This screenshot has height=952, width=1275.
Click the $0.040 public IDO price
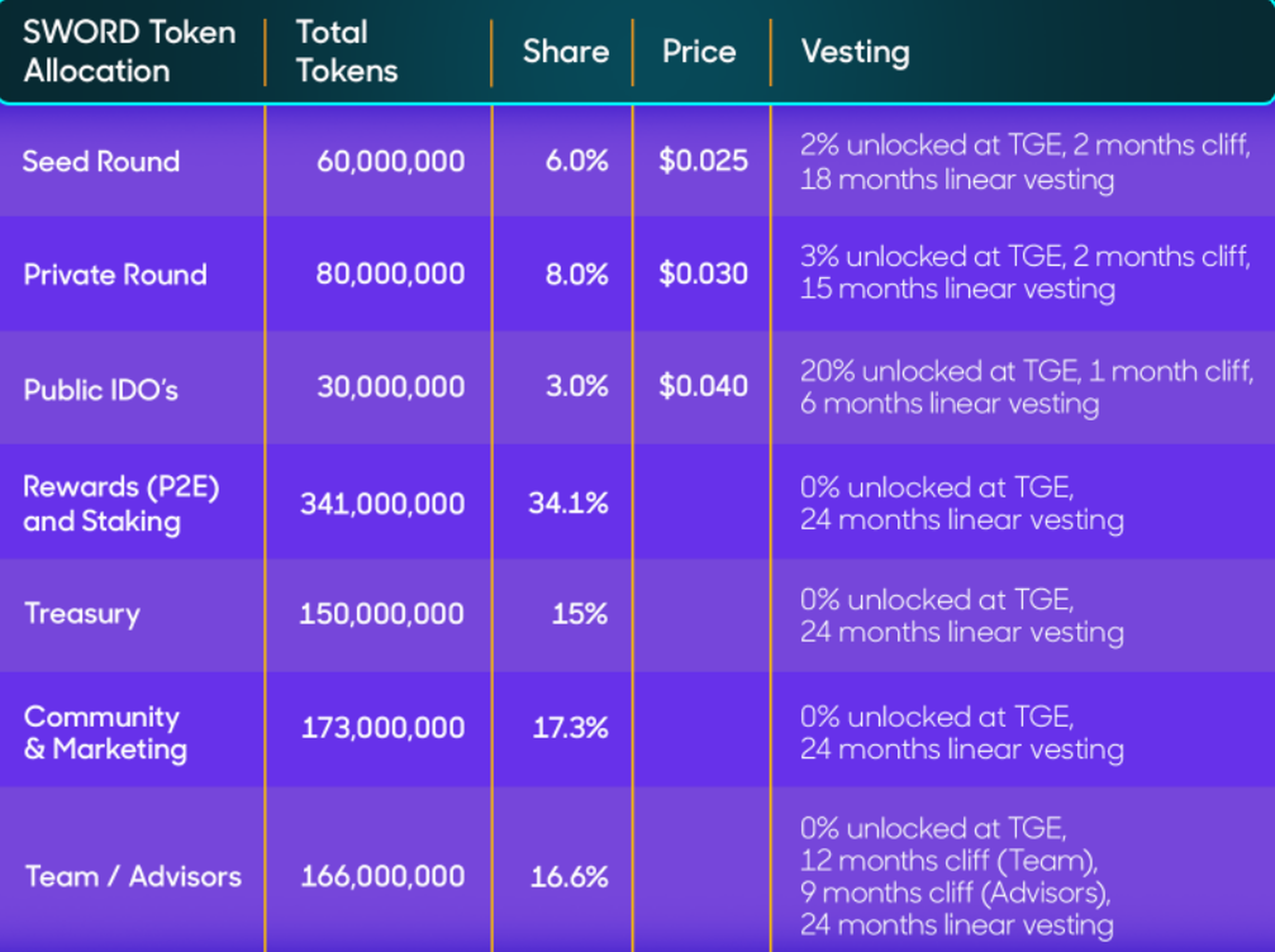point(703,386)
